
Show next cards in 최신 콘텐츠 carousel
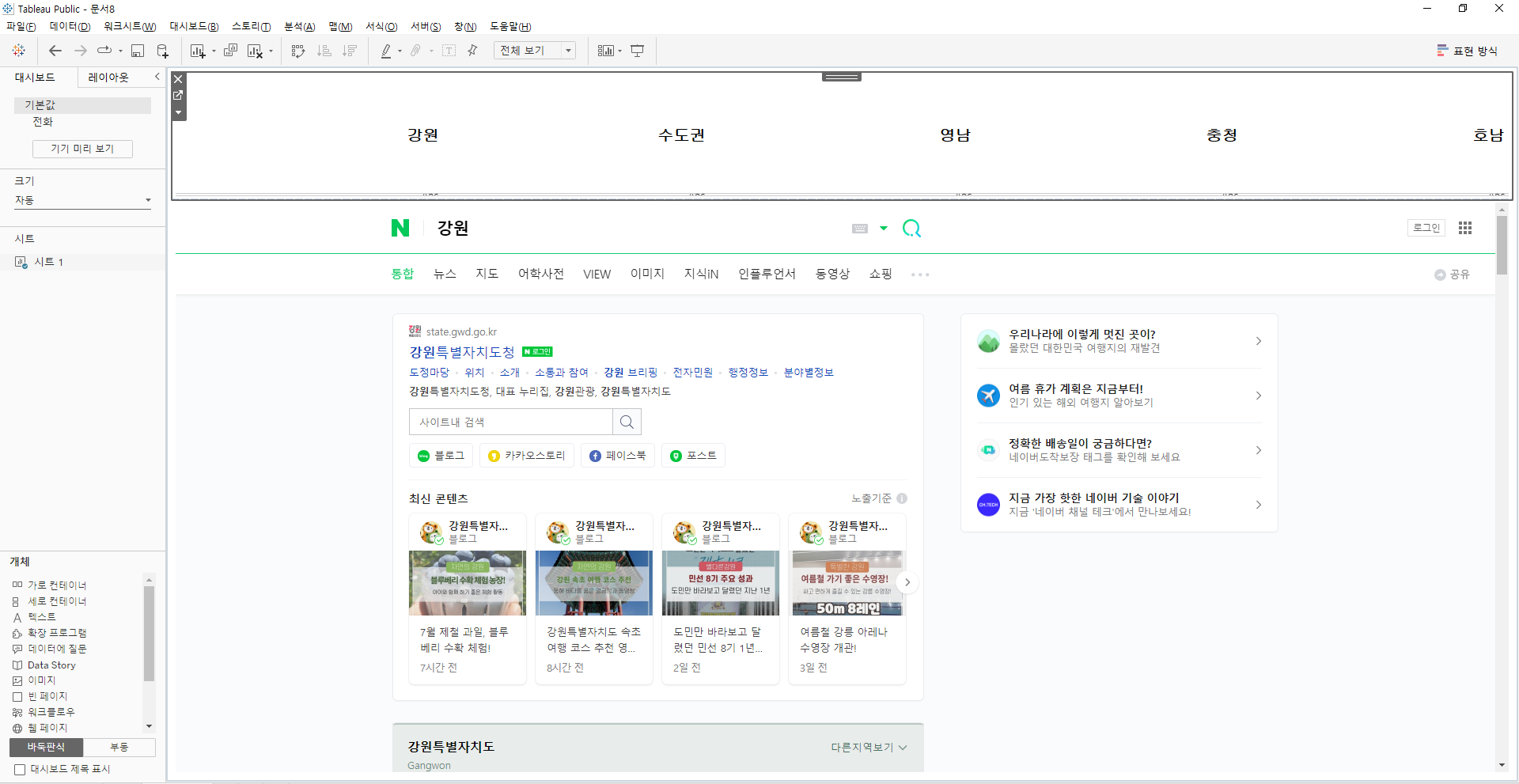point(907,582)
